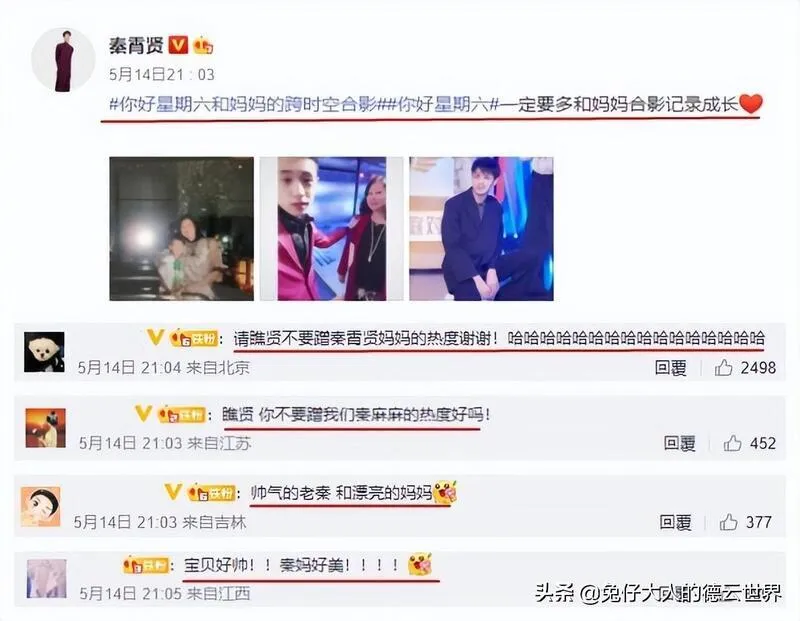The height and width of the screenshot is (621, 800).
Task: Click the red heart emoji in the post
Action: click(751, 104)
